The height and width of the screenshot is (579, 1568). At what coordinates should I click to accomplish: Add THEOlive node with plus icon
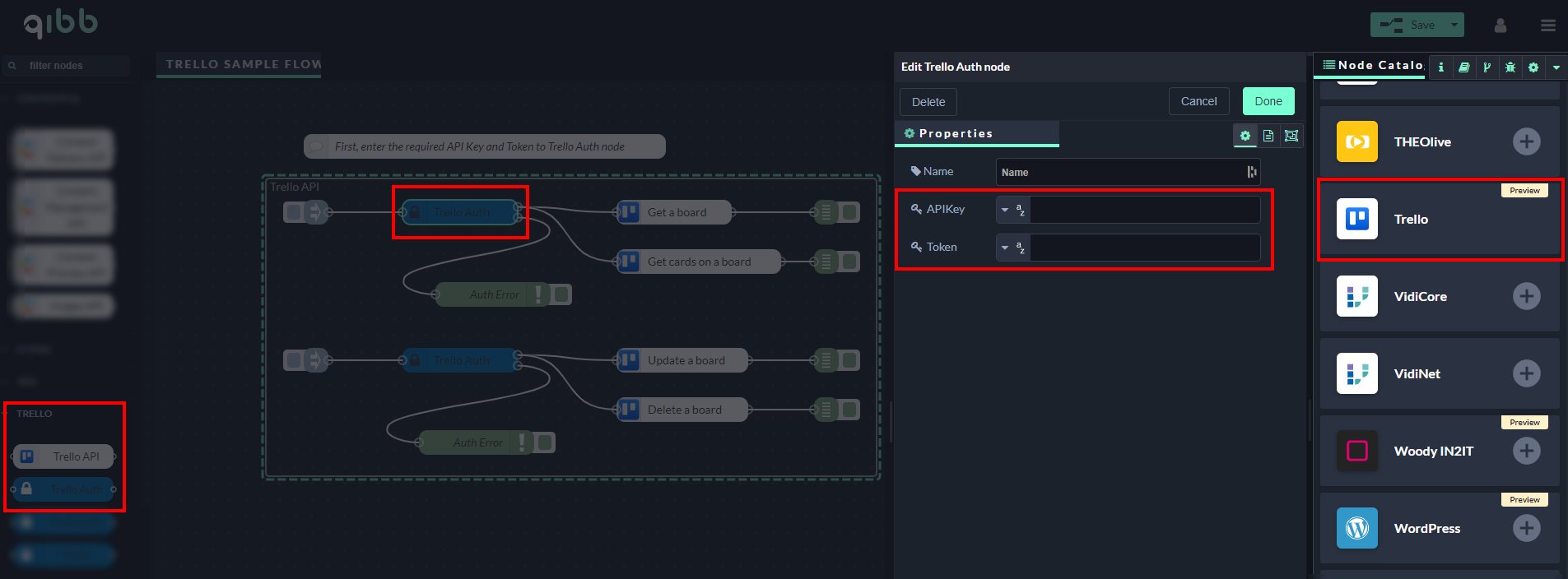click(1526, 141)
